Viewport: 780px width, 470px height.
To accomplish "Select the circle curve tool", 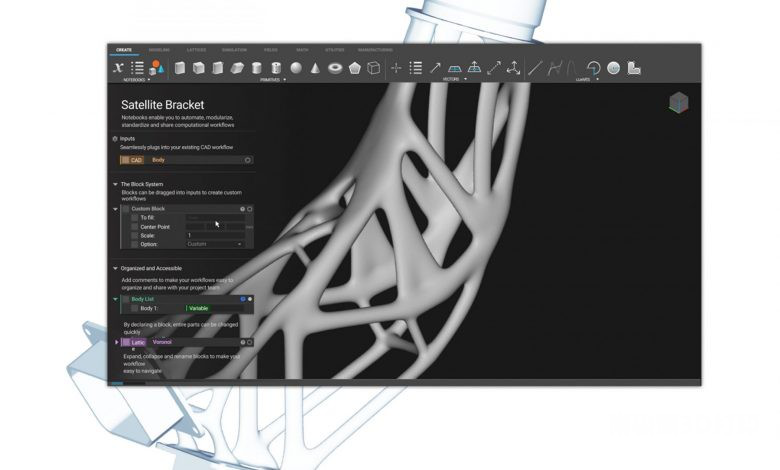I will coord(613,68).
